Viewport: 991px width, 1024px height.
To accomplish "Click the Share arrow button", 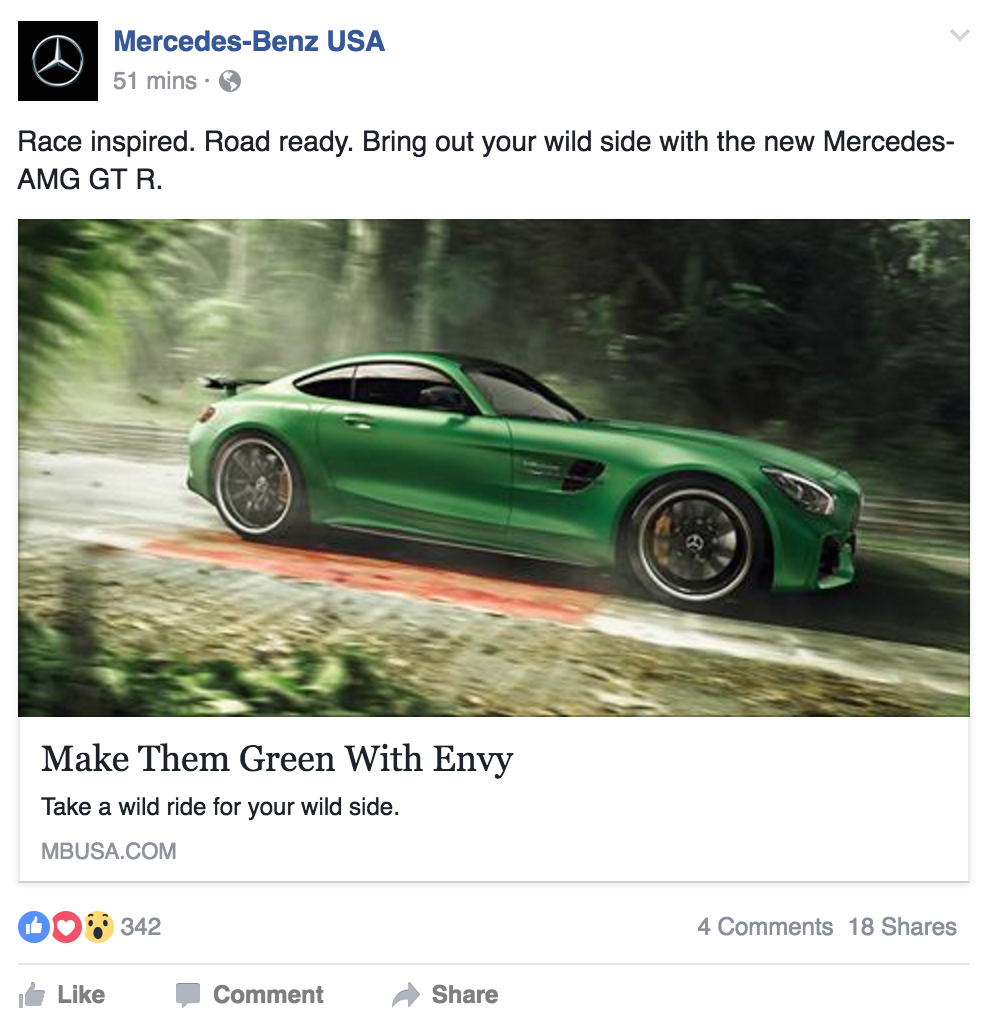I will tap(445, 995).
